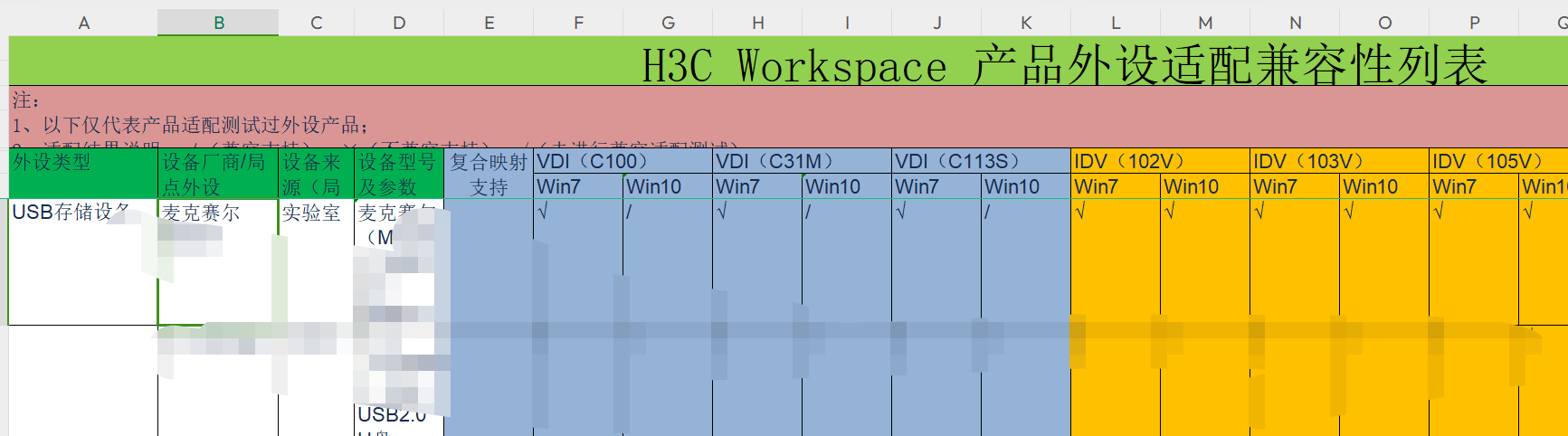Screen dimensions: 1568x436
Task: Click the column A header
Action: (x=84, y=23)
